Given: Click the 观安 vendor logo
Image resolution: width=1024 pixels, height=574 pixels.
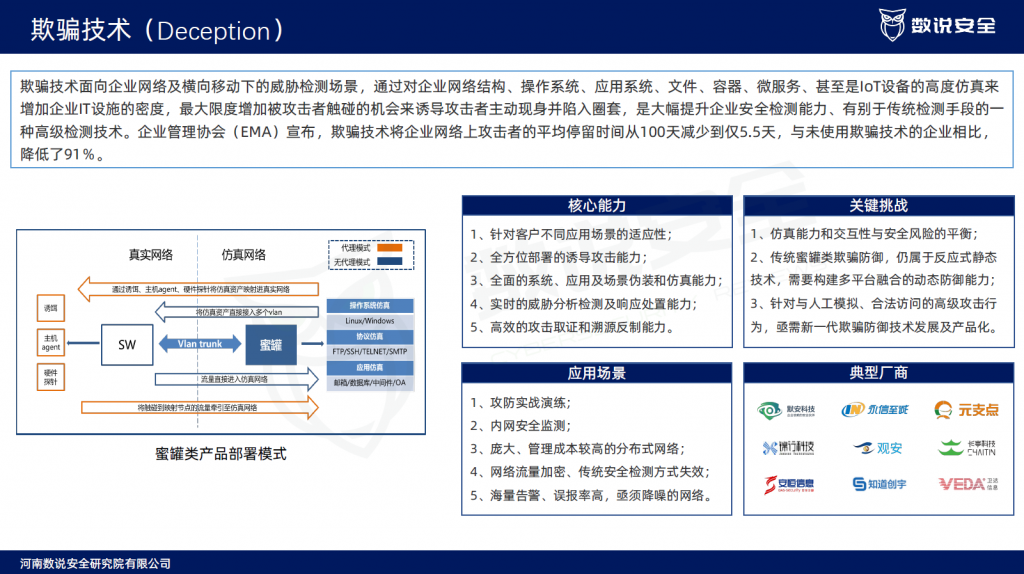Looking at the screenshot, I should click(878, 448).
